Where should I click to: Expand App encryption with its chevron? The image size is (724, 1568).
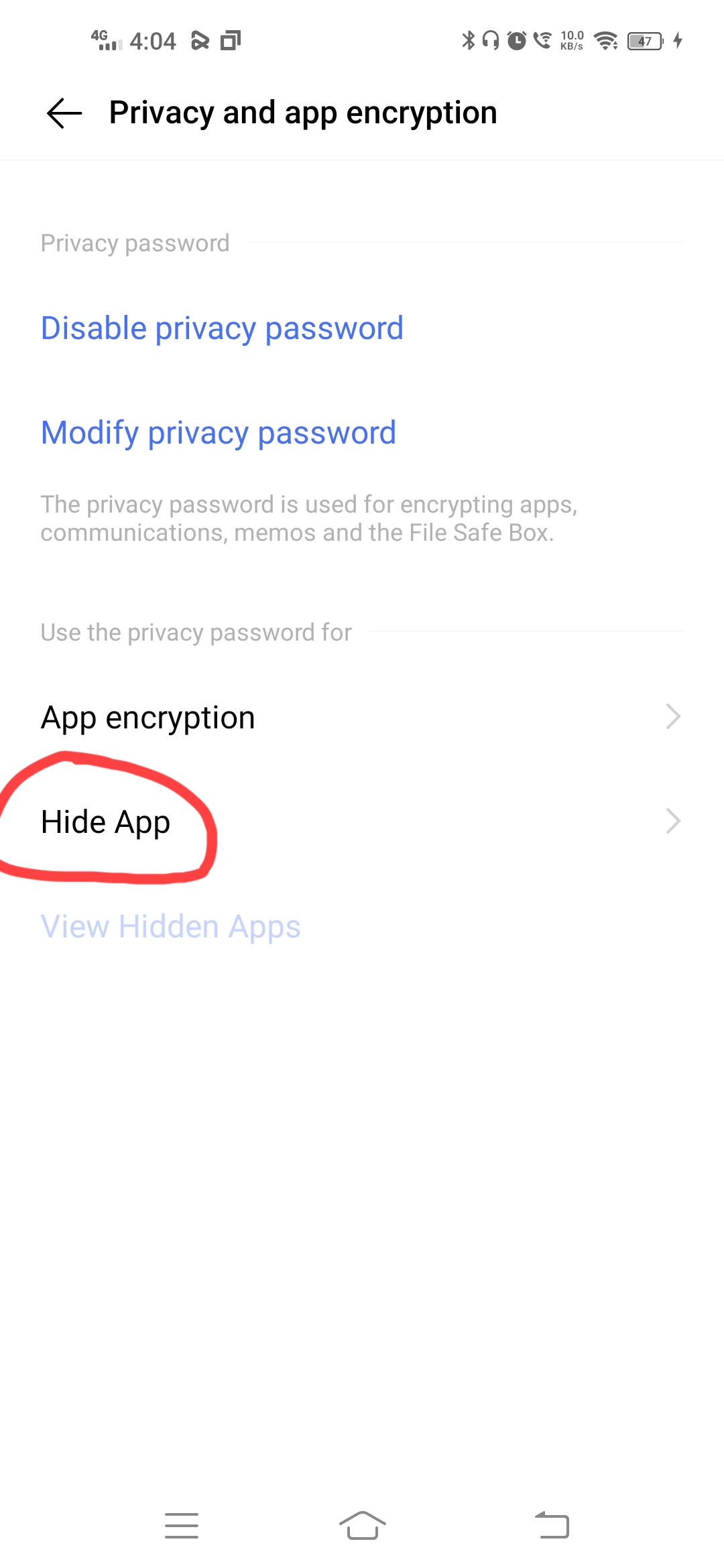pos(673,717)
